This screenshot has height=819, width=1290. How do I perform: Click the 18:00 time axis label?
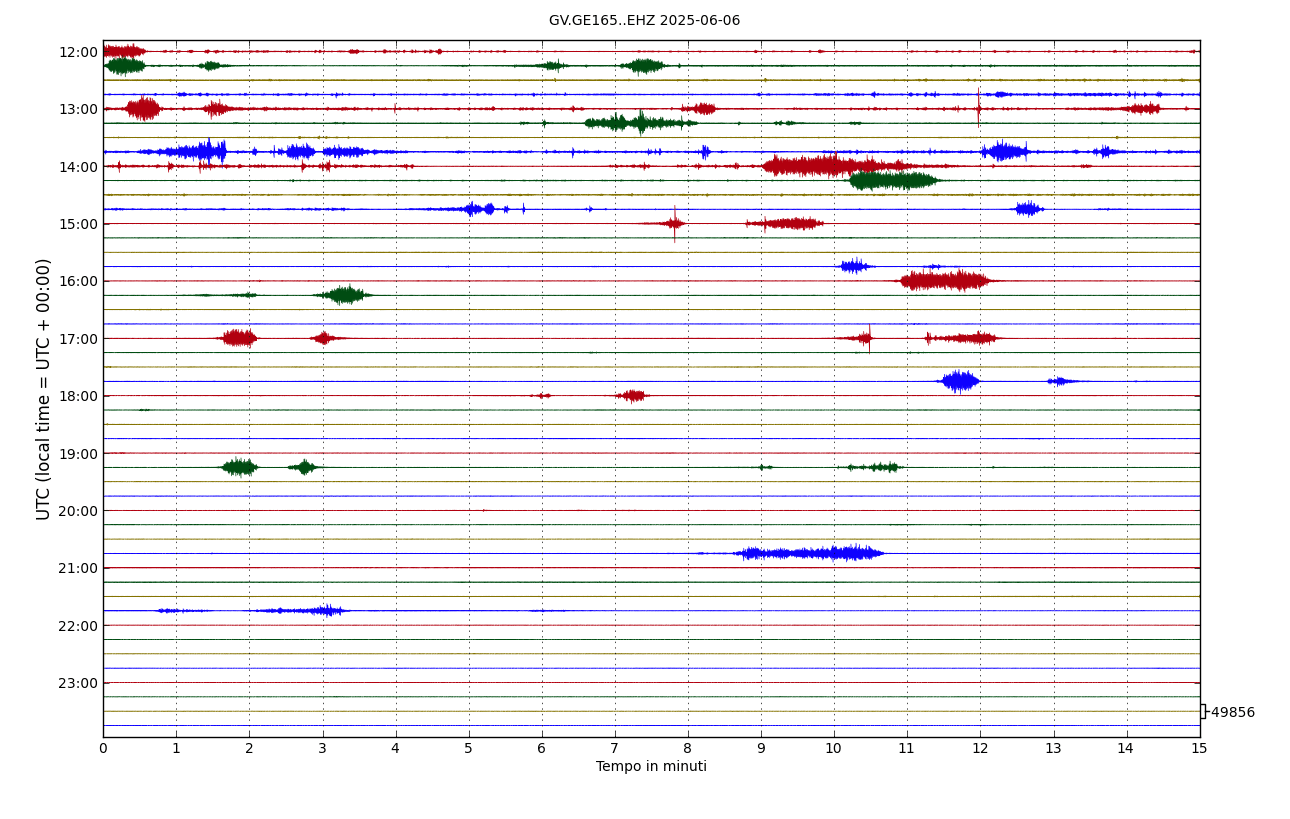pos(78,396)
